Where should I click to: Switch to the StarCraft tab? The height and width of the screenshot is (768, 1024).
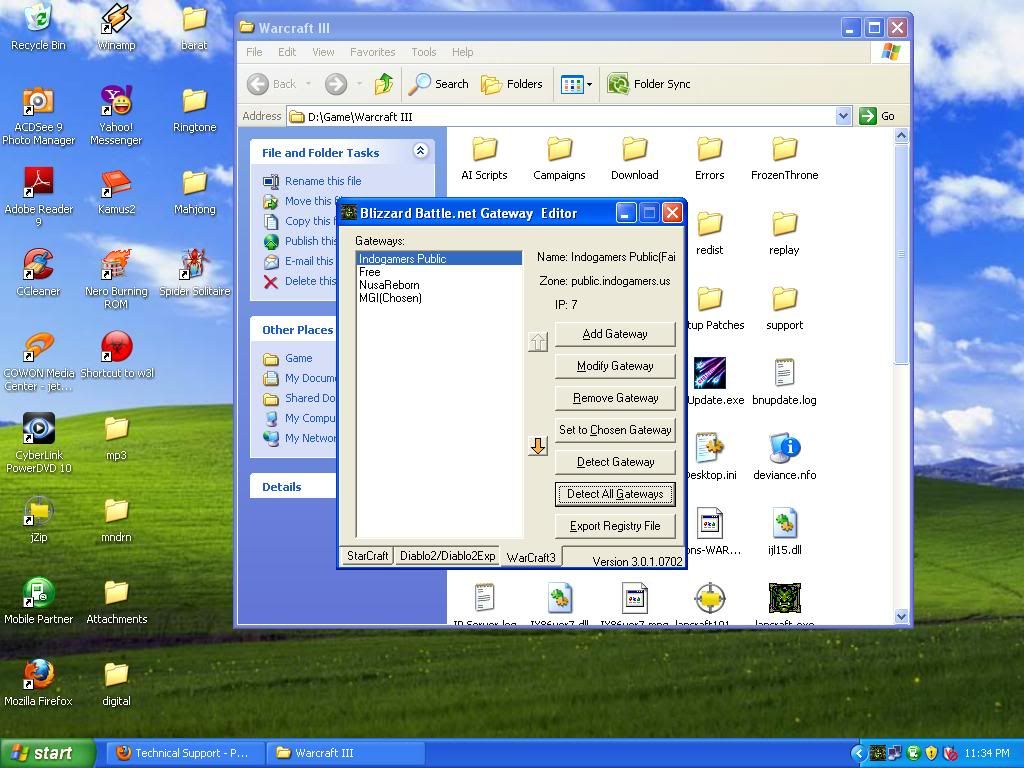pos(367,556)
